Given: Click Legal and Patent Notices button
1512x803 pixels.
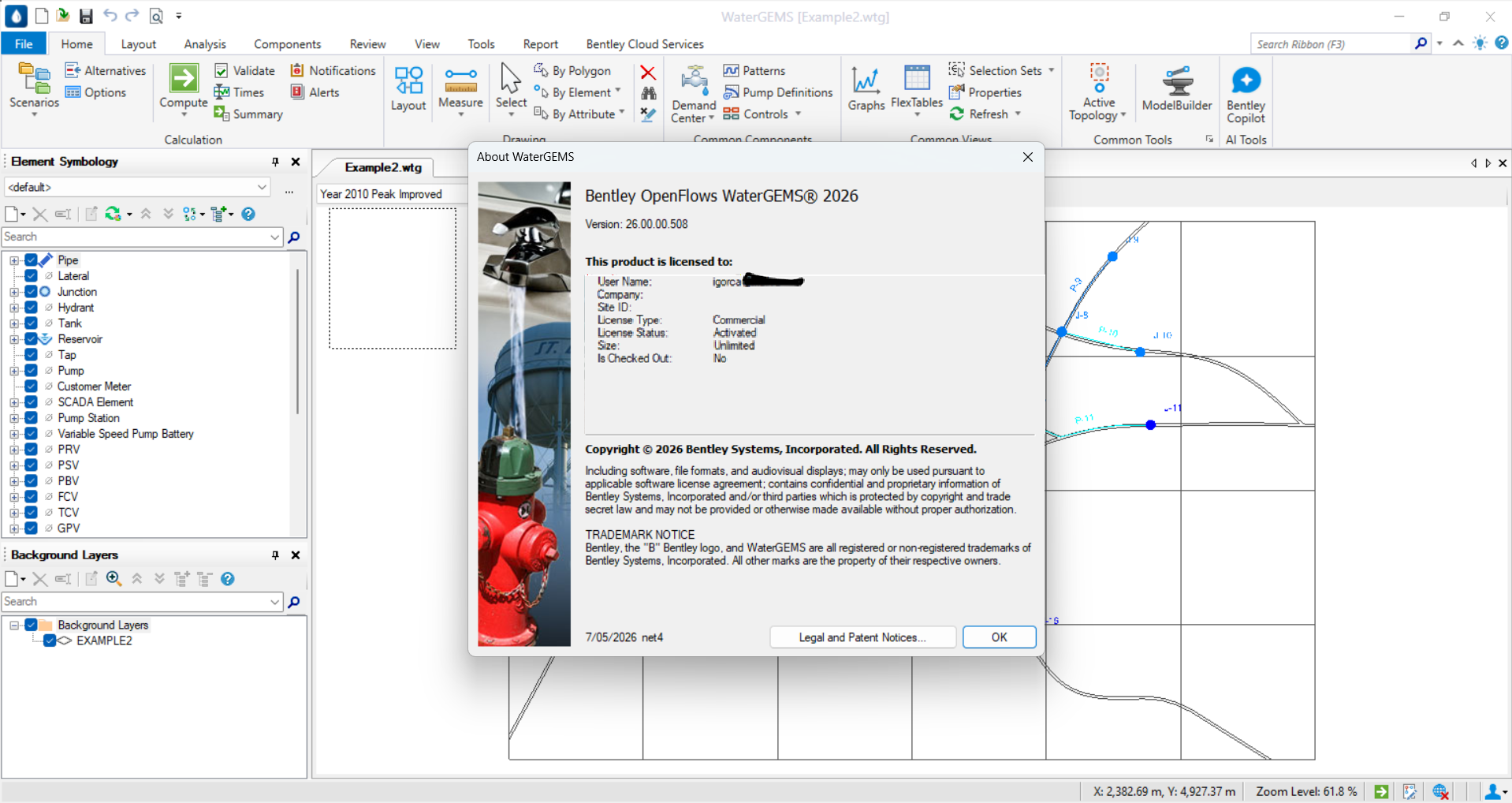Looking at the screenshot, I should [862, 637].
